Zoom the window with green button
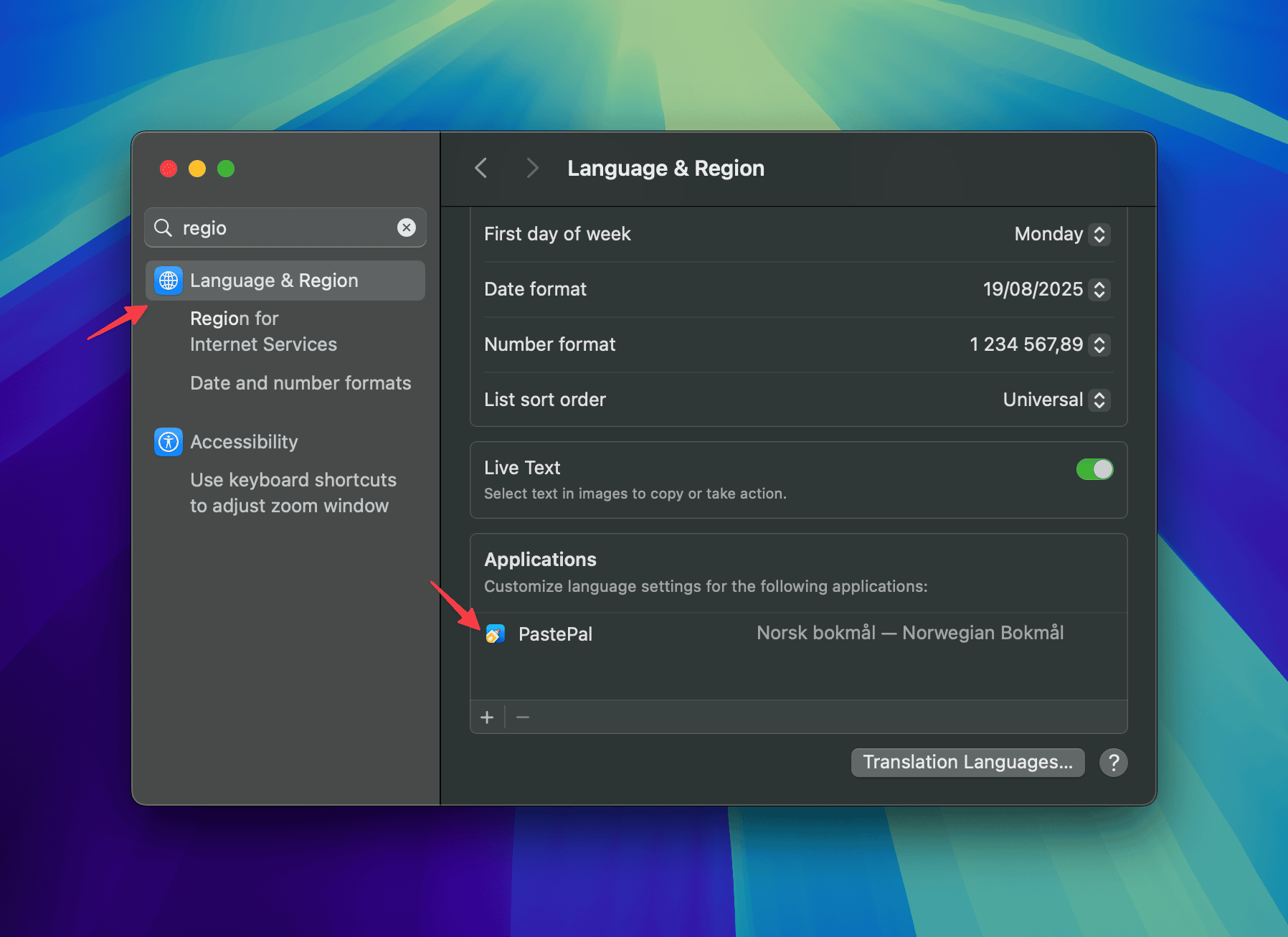Image resolution: width=1288 pixels, height=937 pixels. click(x=226, y=169)
